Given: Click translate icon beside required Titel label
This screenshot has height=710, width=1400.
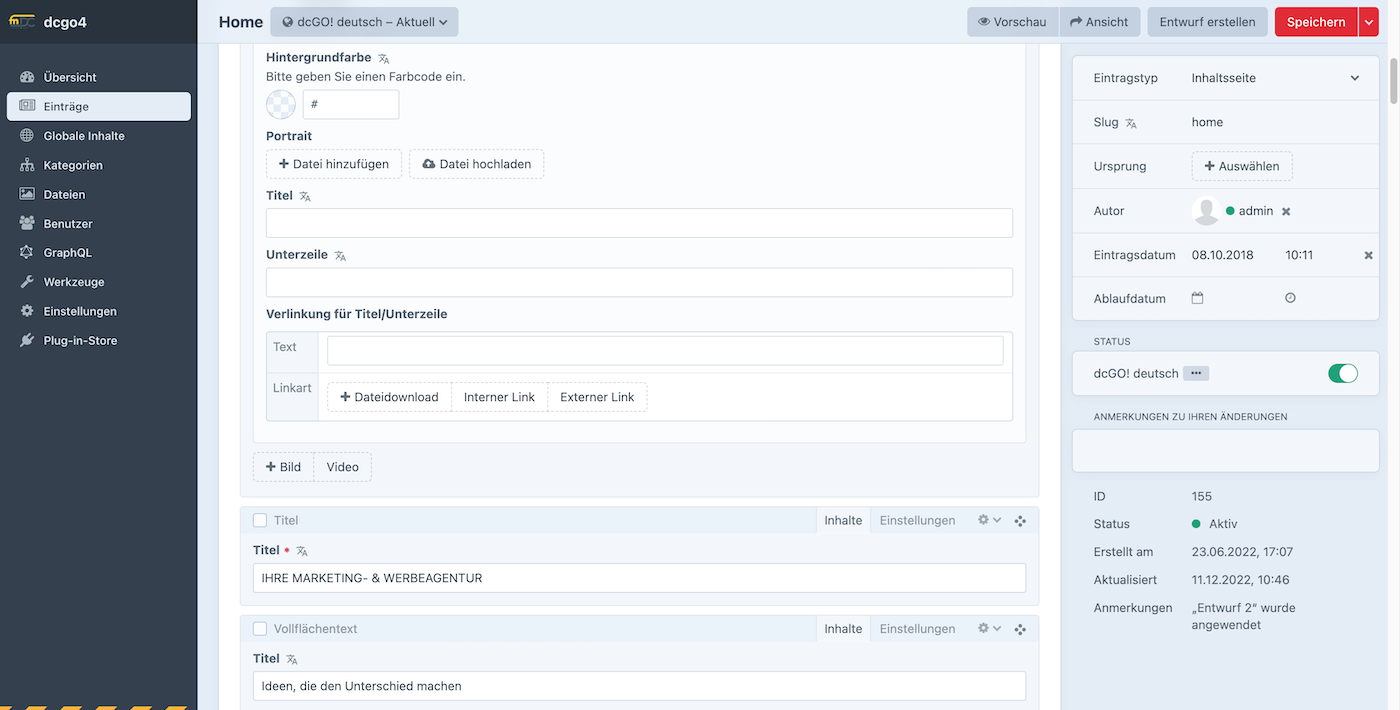Looking at the screenshot, I should point(302,551).
